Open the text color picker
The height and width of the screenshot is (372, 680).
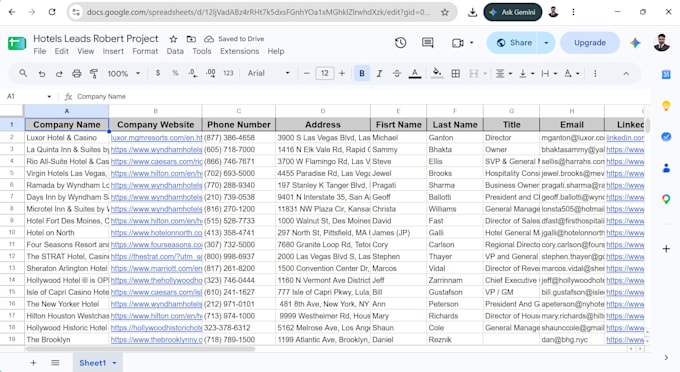[x=415, y=74]
